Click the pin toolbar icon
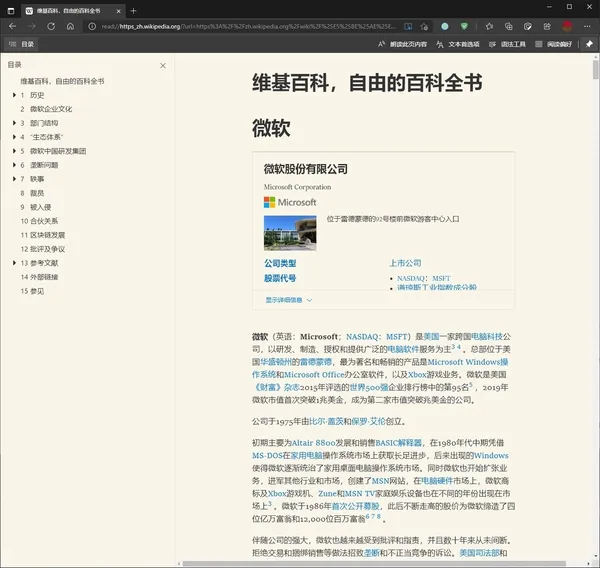The height and width of the screenshot is (568, 600). point(589,45)
